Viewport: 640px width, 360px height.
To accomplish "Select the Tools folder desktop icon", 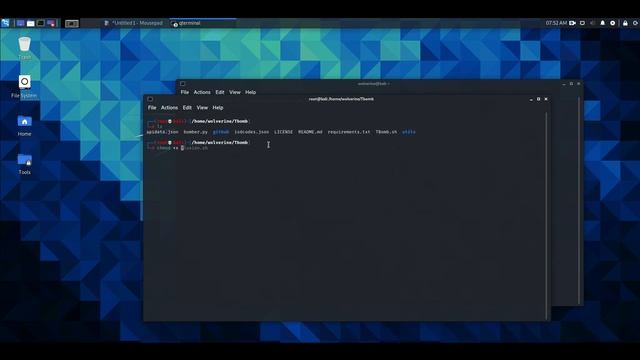I will (24, 164).
